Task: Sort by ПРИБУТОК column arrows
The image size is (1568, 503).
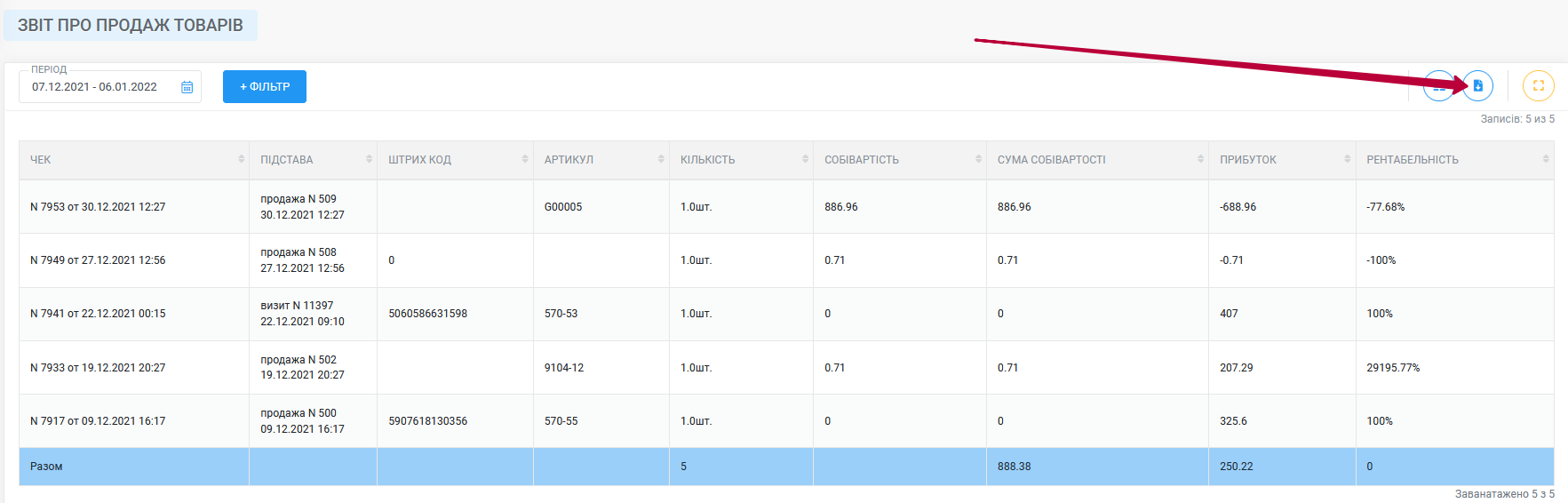Action: (1348, 159)
